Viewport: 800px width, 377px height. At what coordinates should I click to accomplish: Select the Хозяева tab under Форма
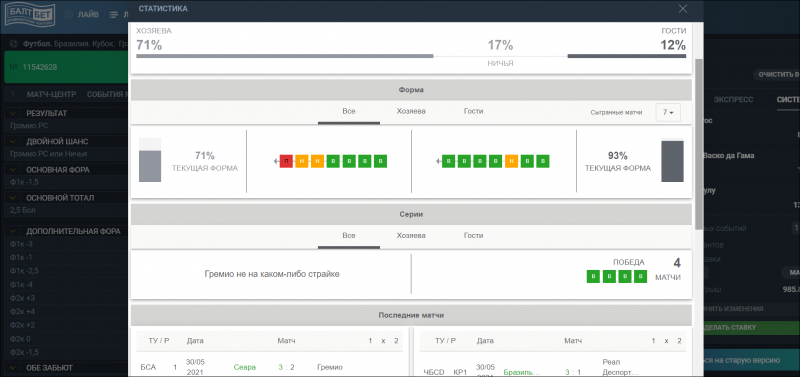[411, 111]
